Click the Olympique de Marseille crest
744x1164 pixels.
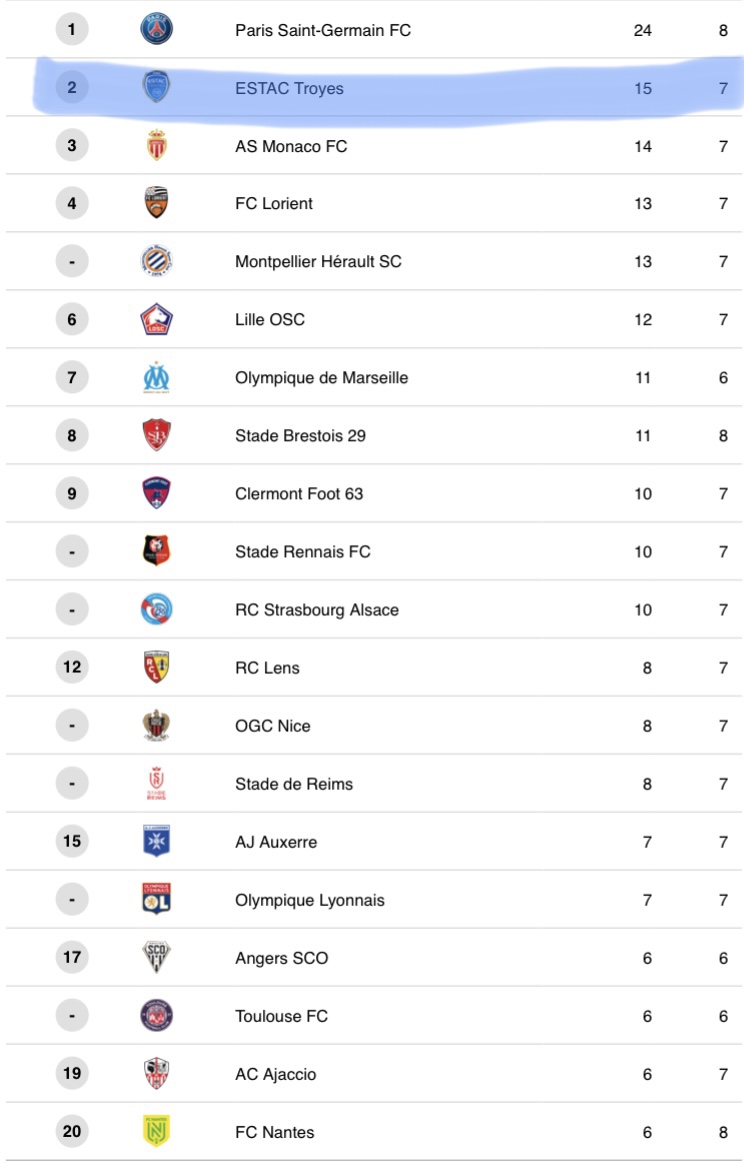(x=156, y=378)
